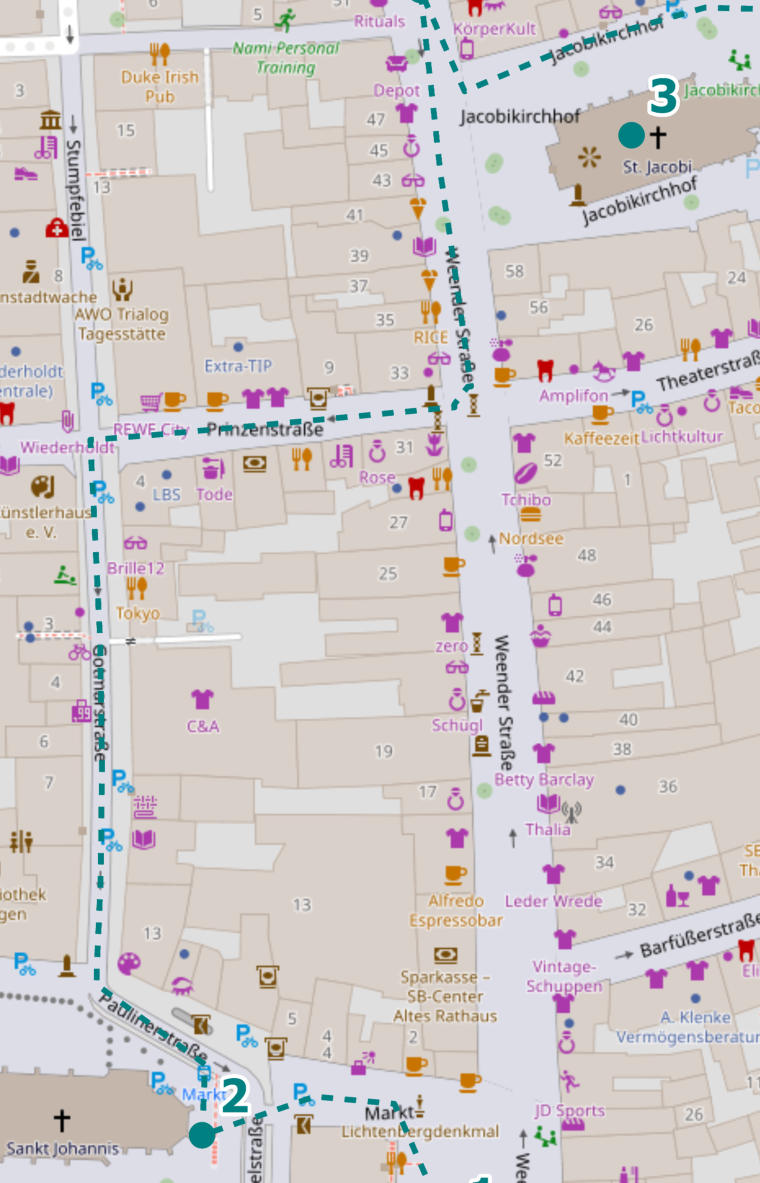760x1183 pixels.
Task: Click the KörperKult shop label
Action: (494, 29)
